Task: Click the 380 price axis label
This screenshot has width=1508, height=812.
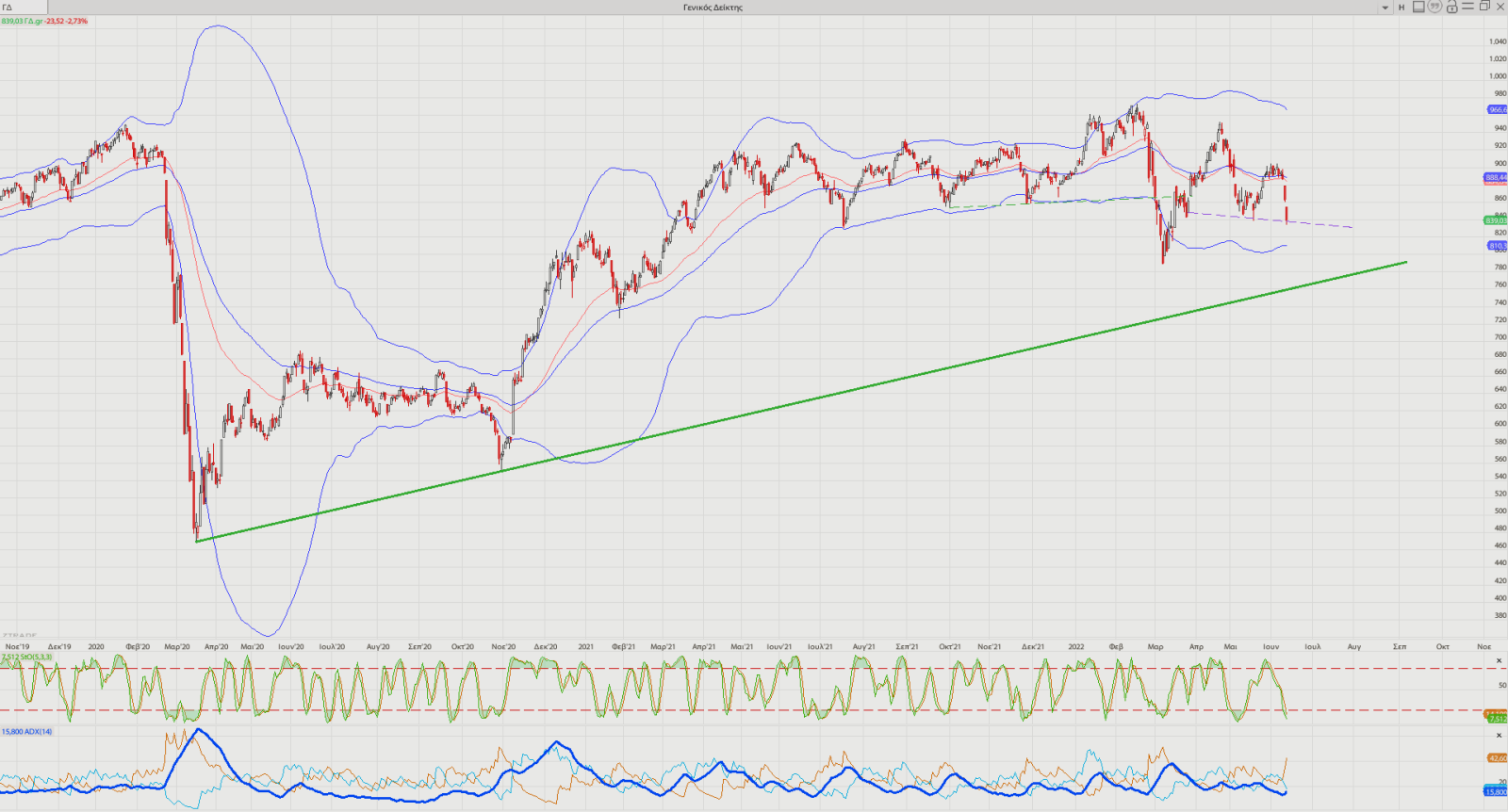Action: [x=1500, y=616]
